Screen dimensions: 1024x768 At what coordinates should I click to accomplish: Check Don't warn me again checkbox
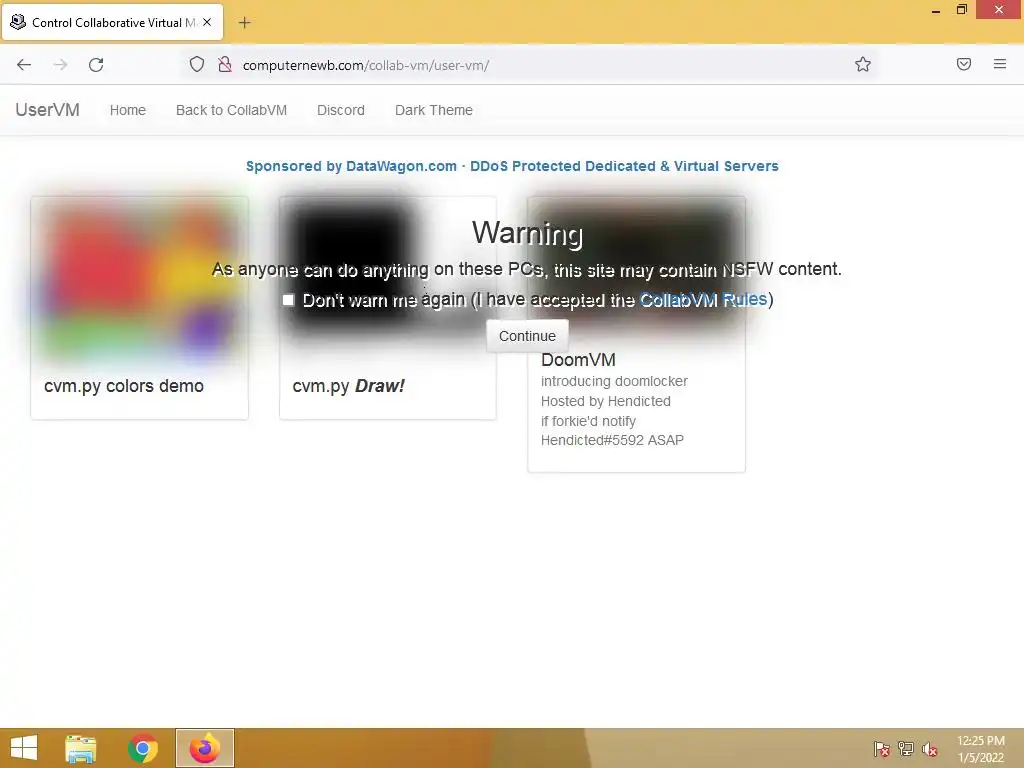[288, 300]
